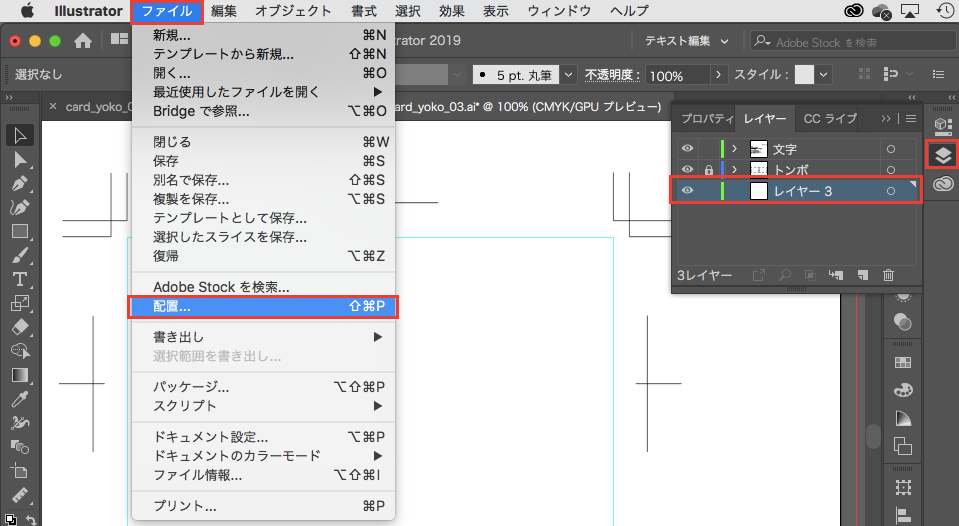Click 別名で保存... menu entry
Image resolution: width=959 pixels, height=526 pixels.
tap(191, 181)
